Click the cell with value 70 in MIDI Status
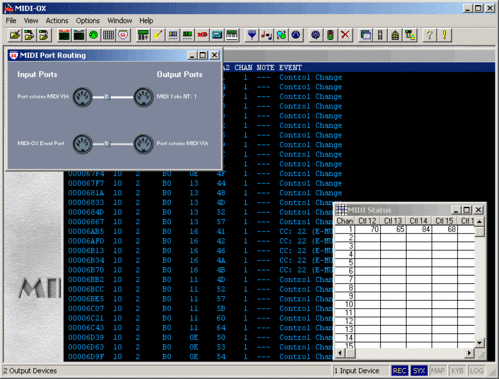This screenshot has width=499, height=379. tap(368, 229)
